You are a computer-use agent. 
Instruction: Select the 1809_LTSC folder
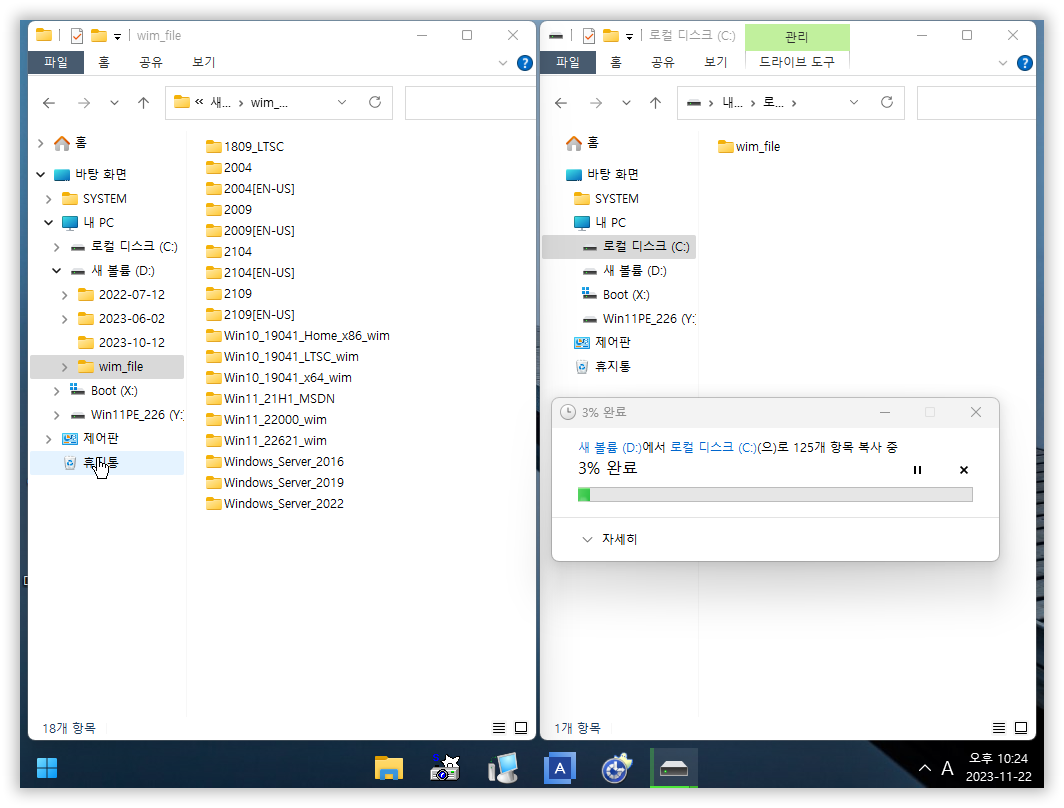(245, 147)
